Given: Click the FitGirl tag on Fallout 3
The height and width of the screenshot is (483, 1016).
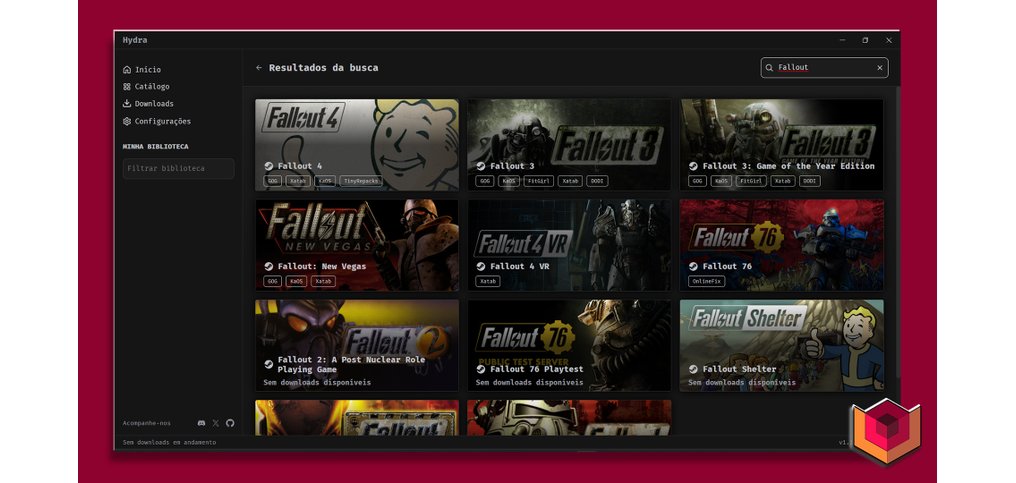Looking at the screenshot, I should coord(538,181).
